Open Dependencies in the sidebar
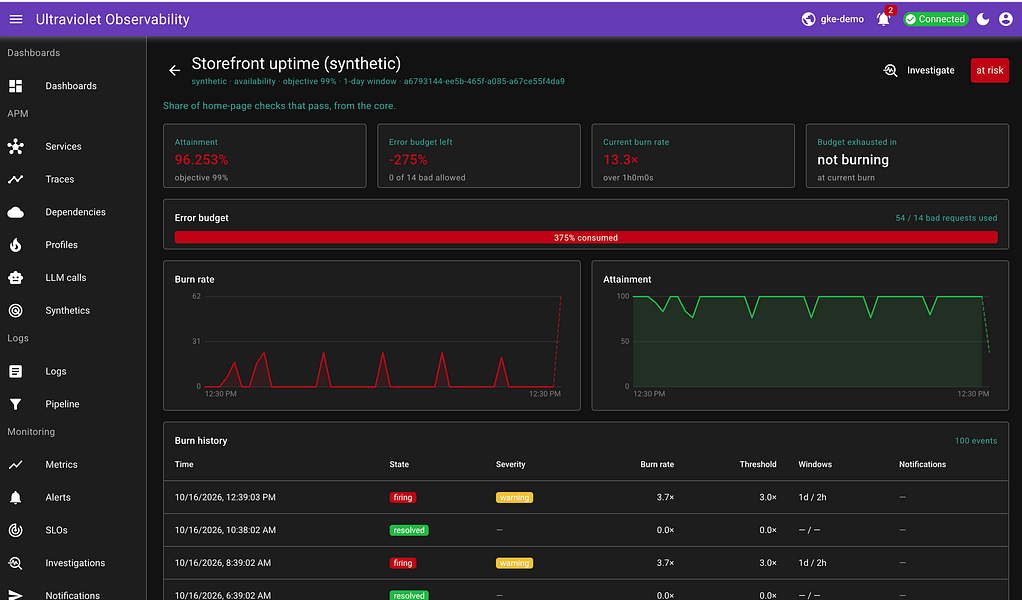1022x600 pixels. click(x=75, y=212)
